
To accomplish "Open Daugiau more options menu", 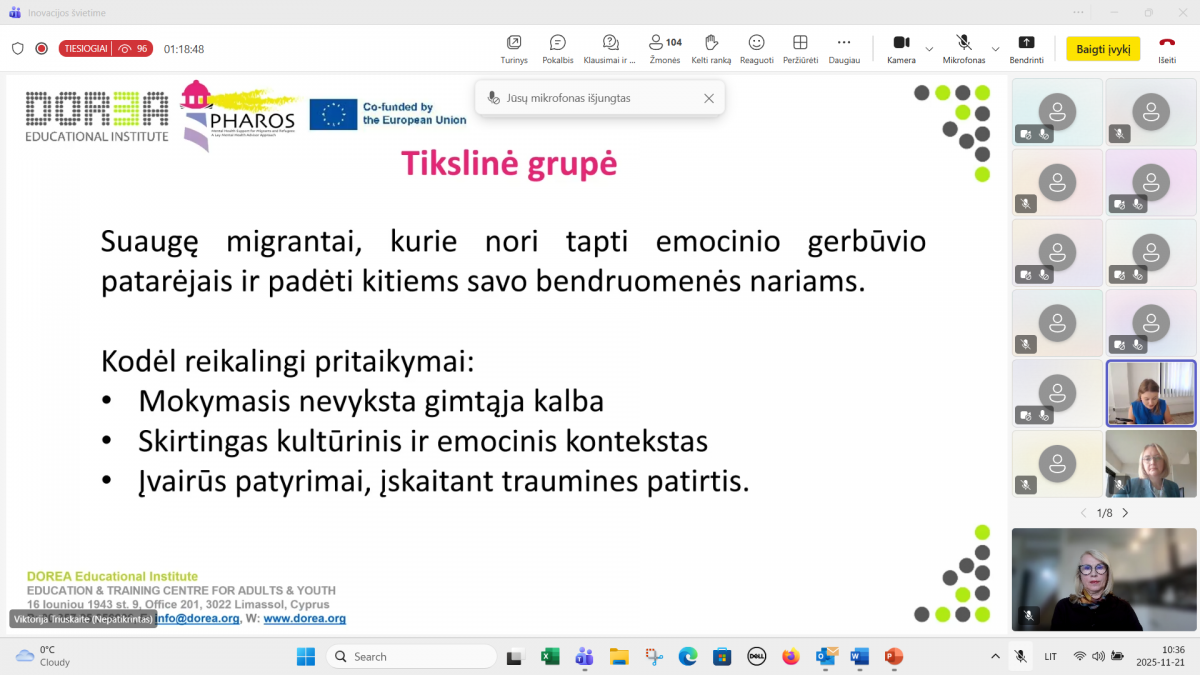I will [844, 48].
